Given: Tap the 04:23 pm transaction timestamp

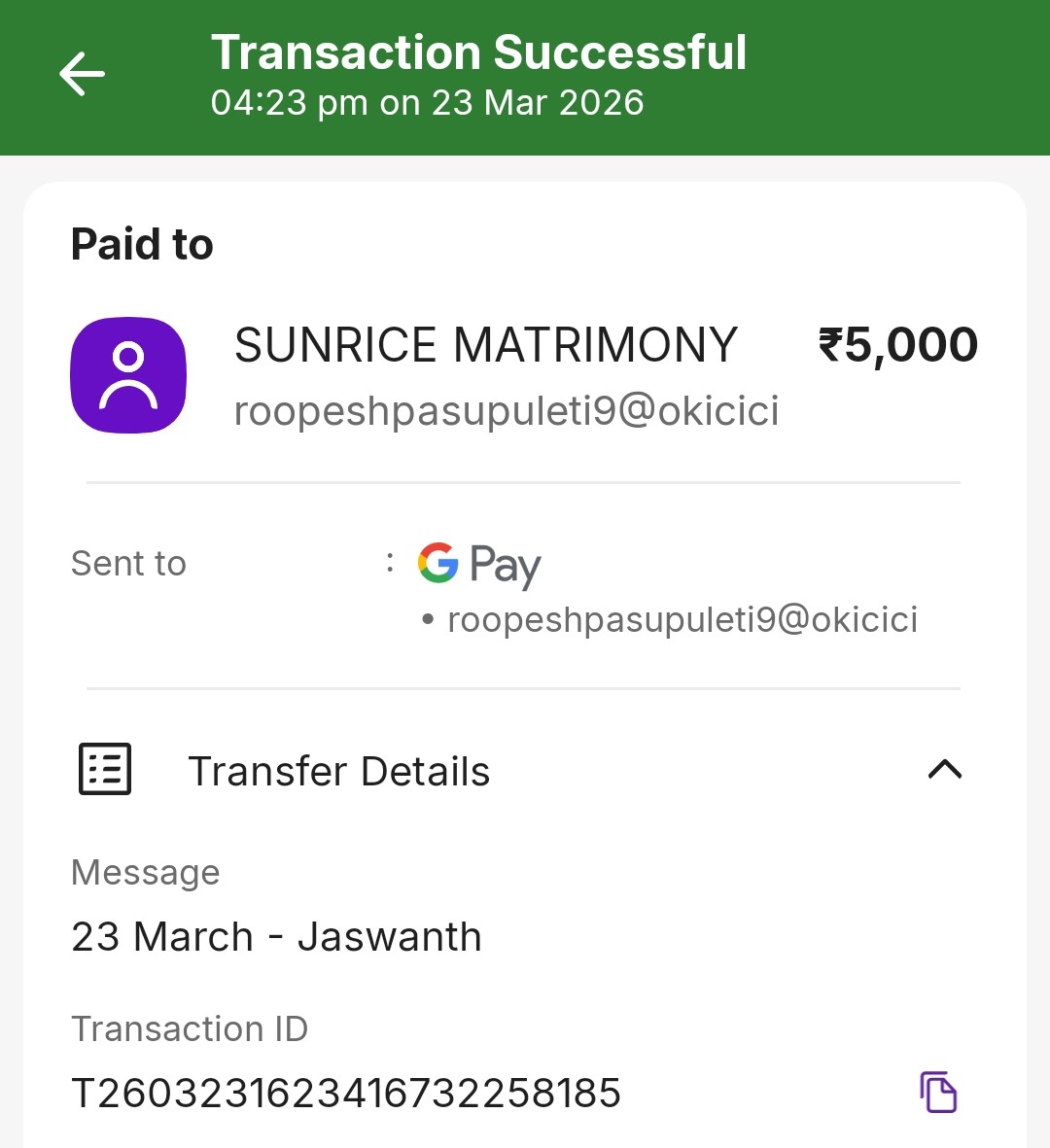Looking at the screenshot, I should click(427, 103).
